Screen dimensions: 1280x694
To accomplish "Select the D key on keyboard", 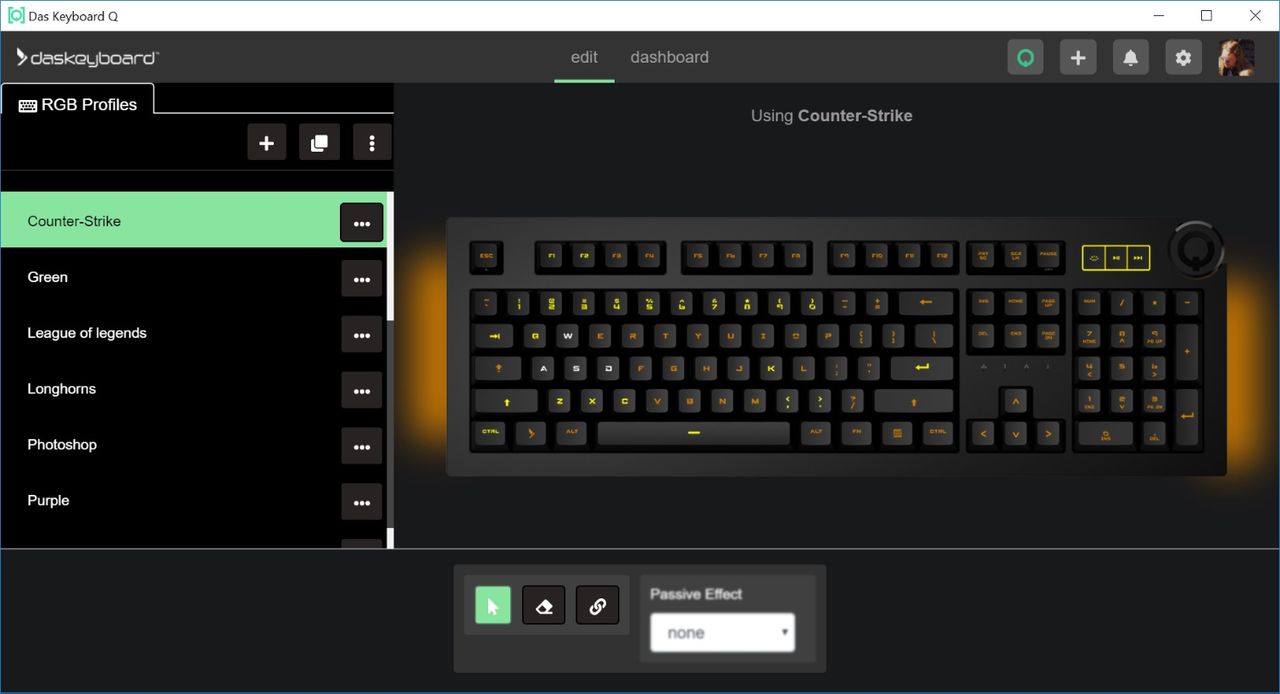I will (x=608, y=369).
